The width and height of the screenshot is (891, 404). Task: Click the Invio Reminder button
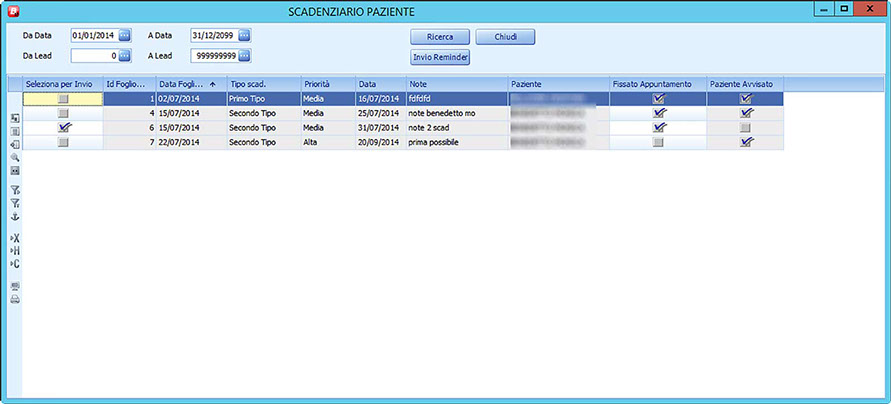point(441,57)
